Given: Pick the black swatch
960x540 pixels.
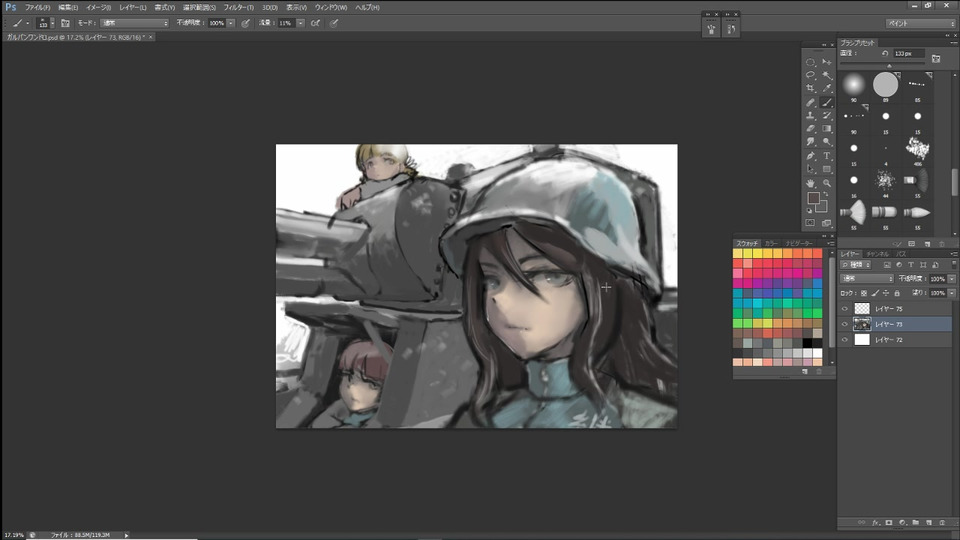Looking at the screenshot, I should (x=808, y=343).
